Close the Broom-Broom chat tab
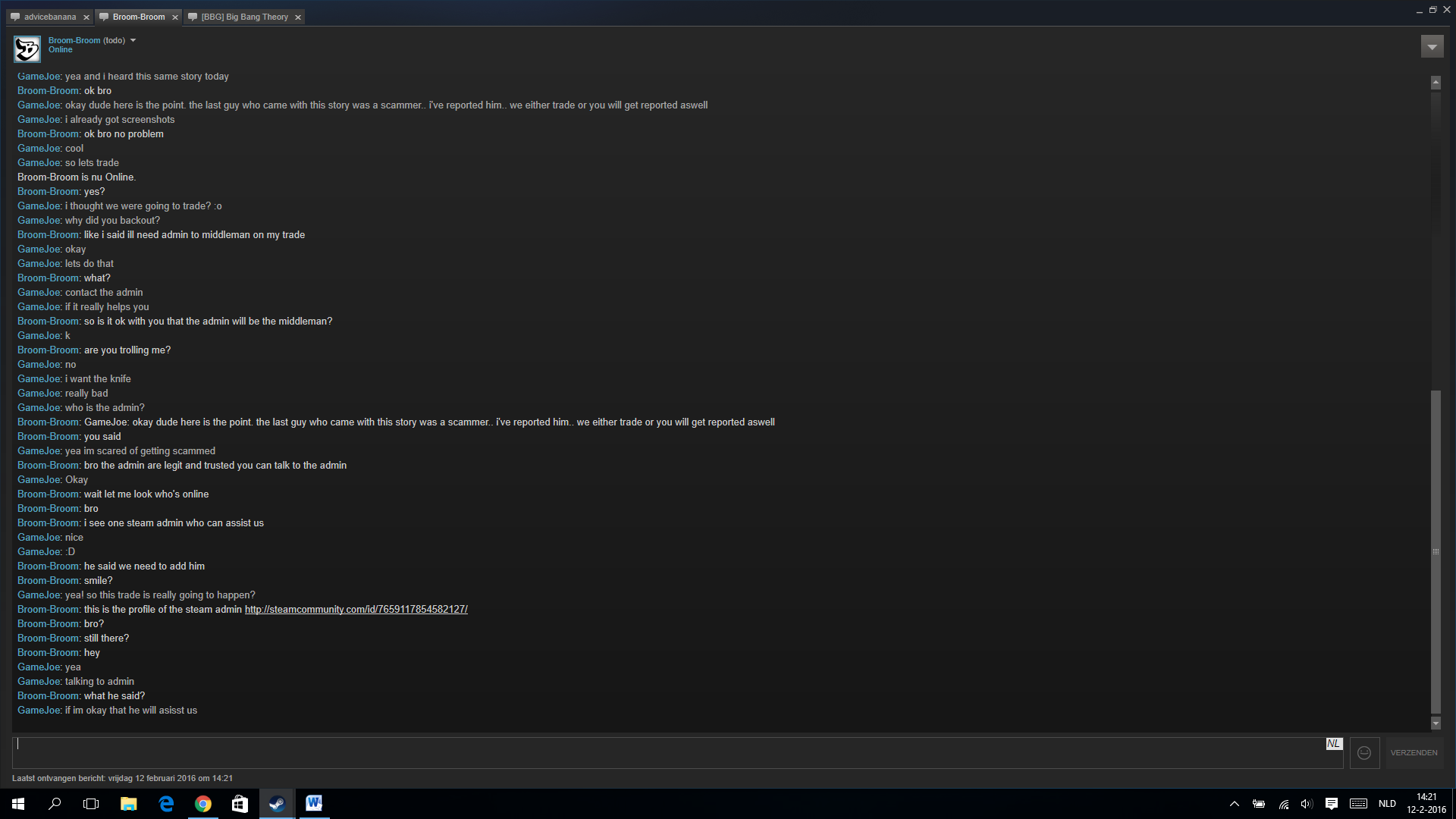The width and height of the screenshot is (1456, 819). pyautogui.click(x=174, y=17)
